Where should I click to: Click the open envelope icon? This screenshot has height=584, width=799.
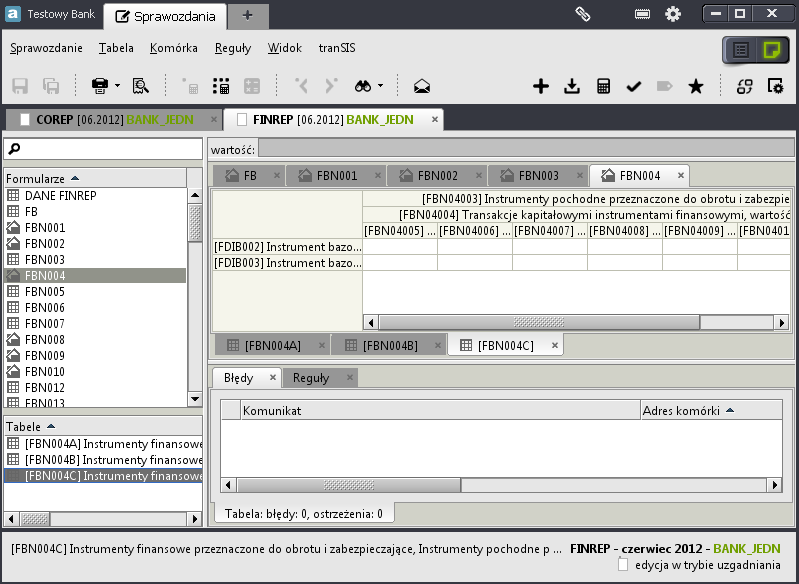click(x=421, y=86)
